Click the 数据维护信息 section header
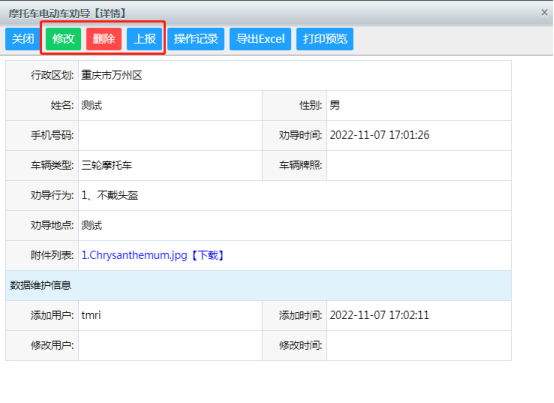554x403 pixels. (258, 285)
